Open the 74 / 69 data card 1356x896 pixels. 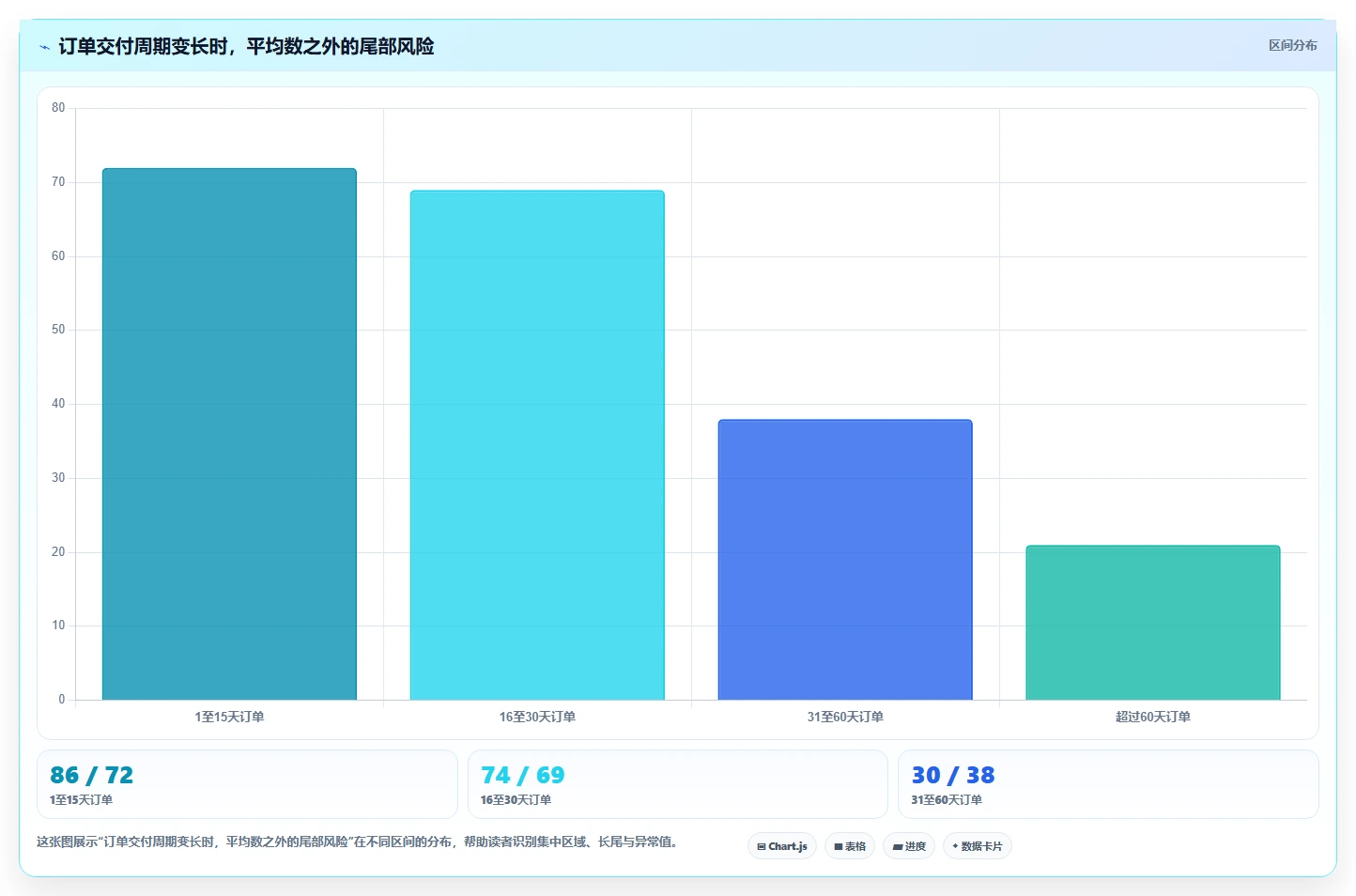pos(677,784)
